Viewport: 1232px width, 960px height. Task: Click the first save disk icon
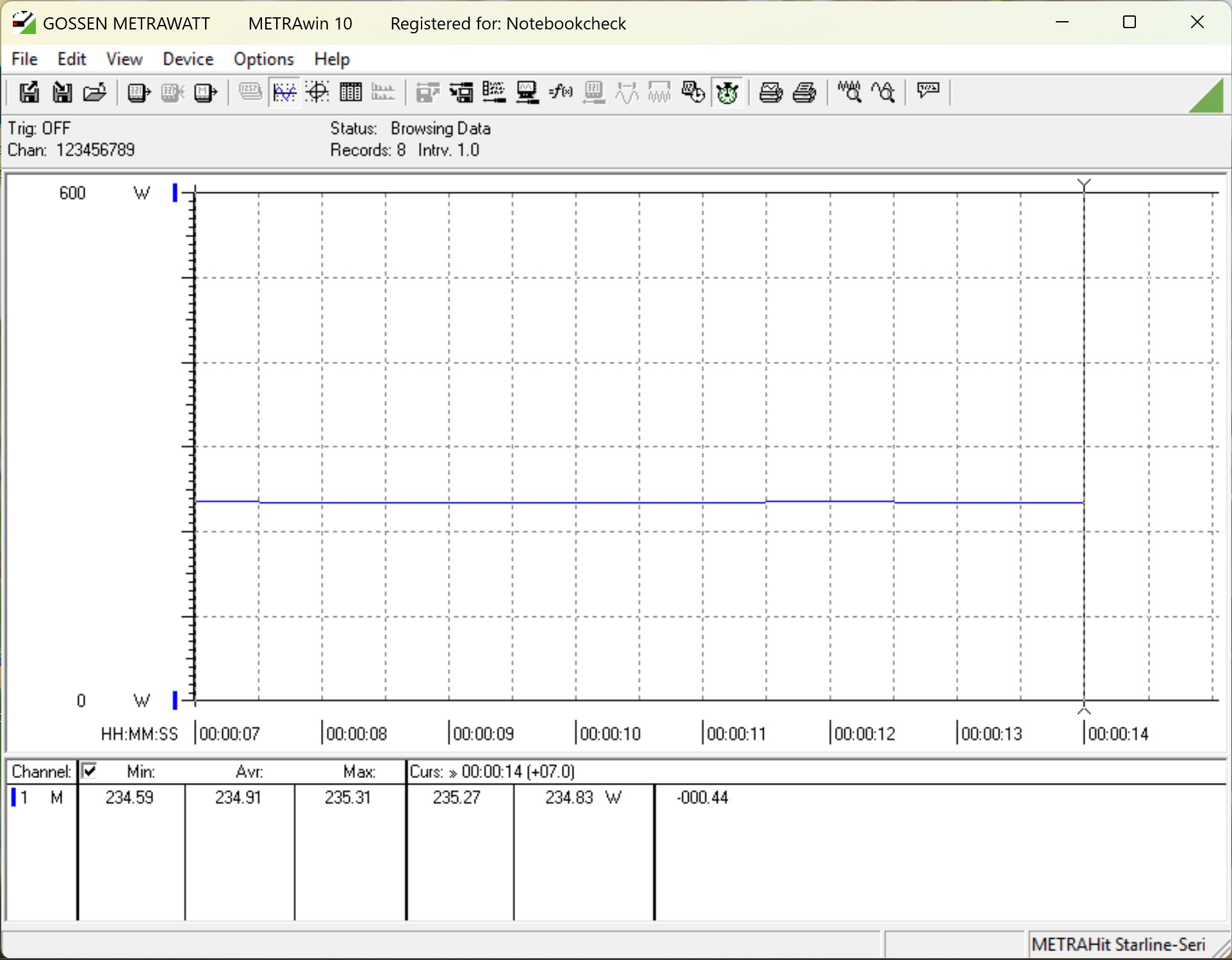tap(29, 93)
